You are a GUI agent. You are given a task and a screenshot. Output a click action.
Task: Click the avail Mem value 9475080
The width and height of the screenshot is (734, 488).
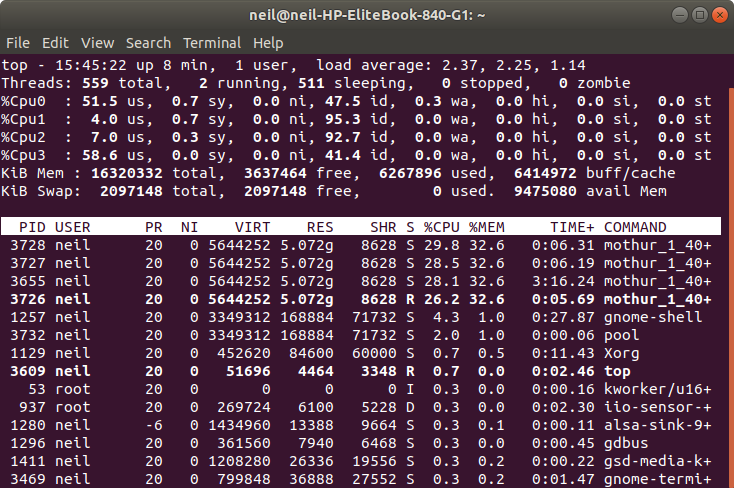point(545,192)
